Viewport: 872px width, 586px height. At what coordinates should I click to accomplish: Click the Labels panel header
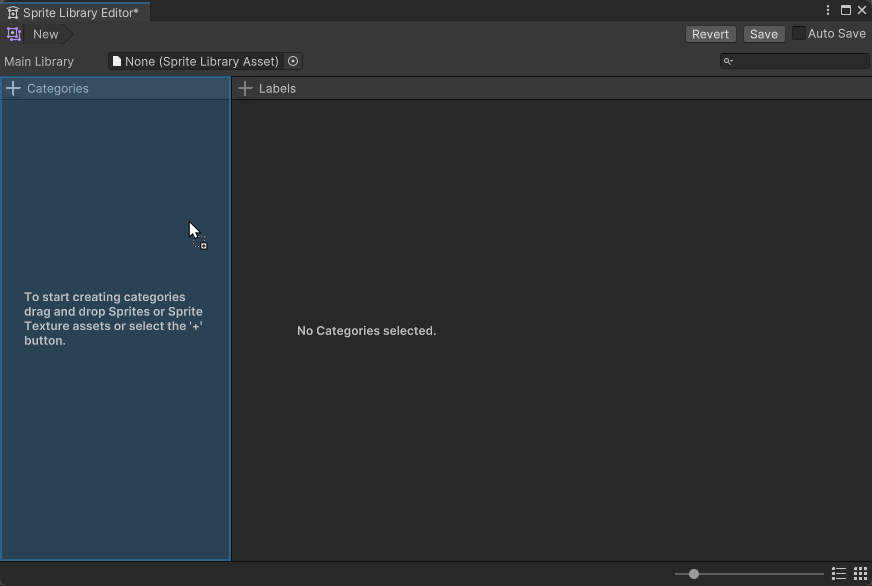(277, 89)
